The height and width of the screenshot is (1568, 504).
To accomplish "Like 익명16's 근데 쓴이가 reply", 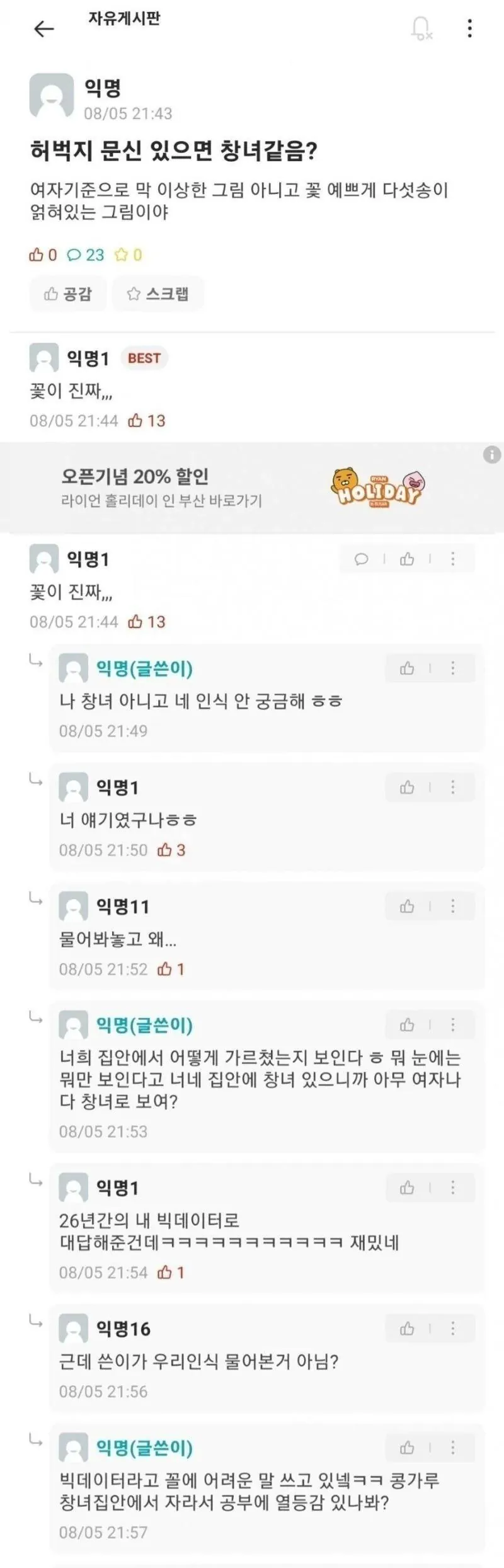I will coord(407,1329).
